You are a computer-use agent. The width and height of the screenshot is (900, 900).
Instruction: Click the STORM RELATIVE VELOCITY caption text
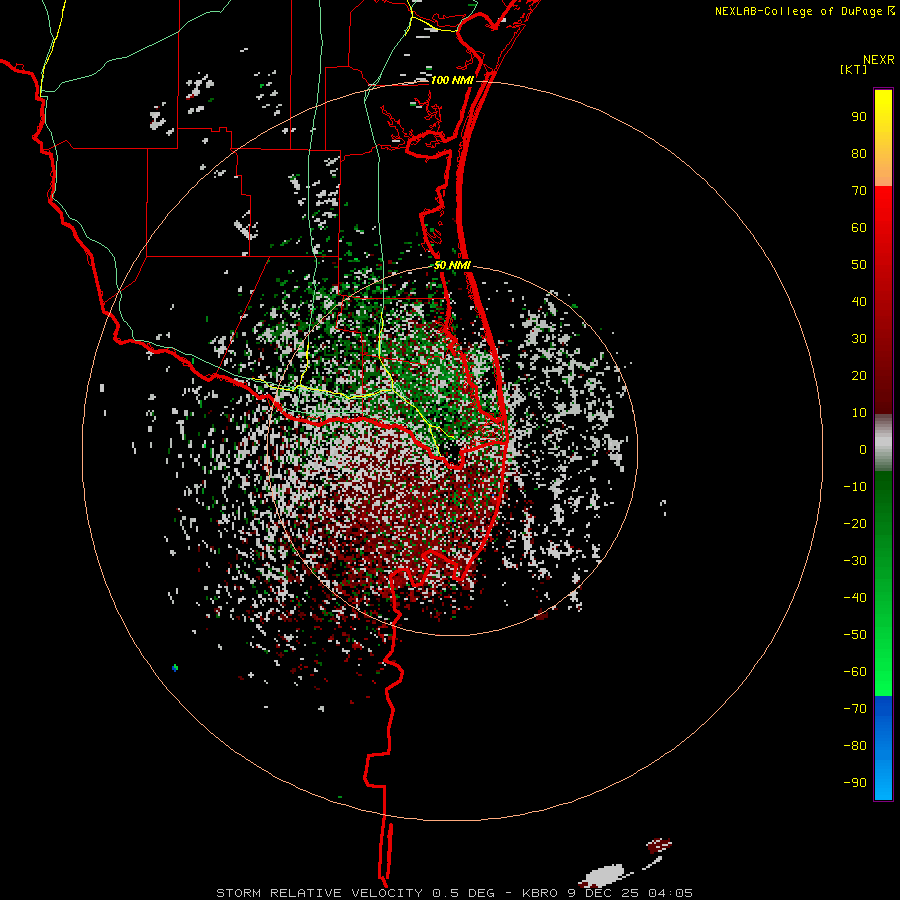(x=320, y=893)
